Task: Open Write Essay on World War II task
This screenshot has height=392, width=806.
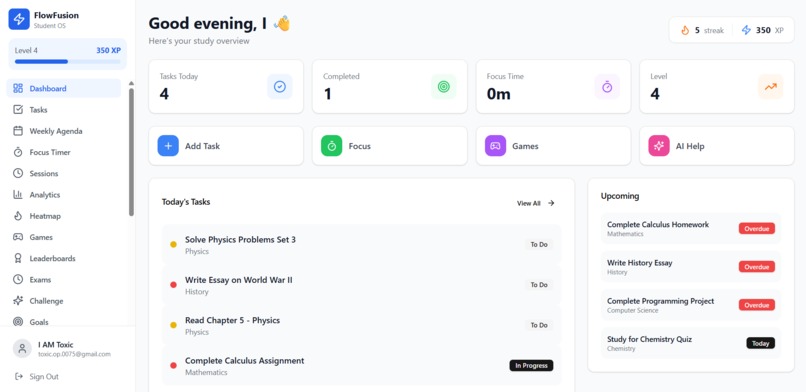Action: (x=361, y=285)
